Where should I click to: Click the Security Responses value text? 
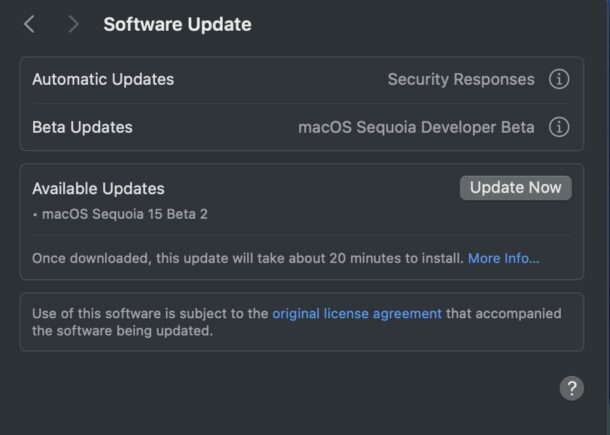(x=461, y=80)
